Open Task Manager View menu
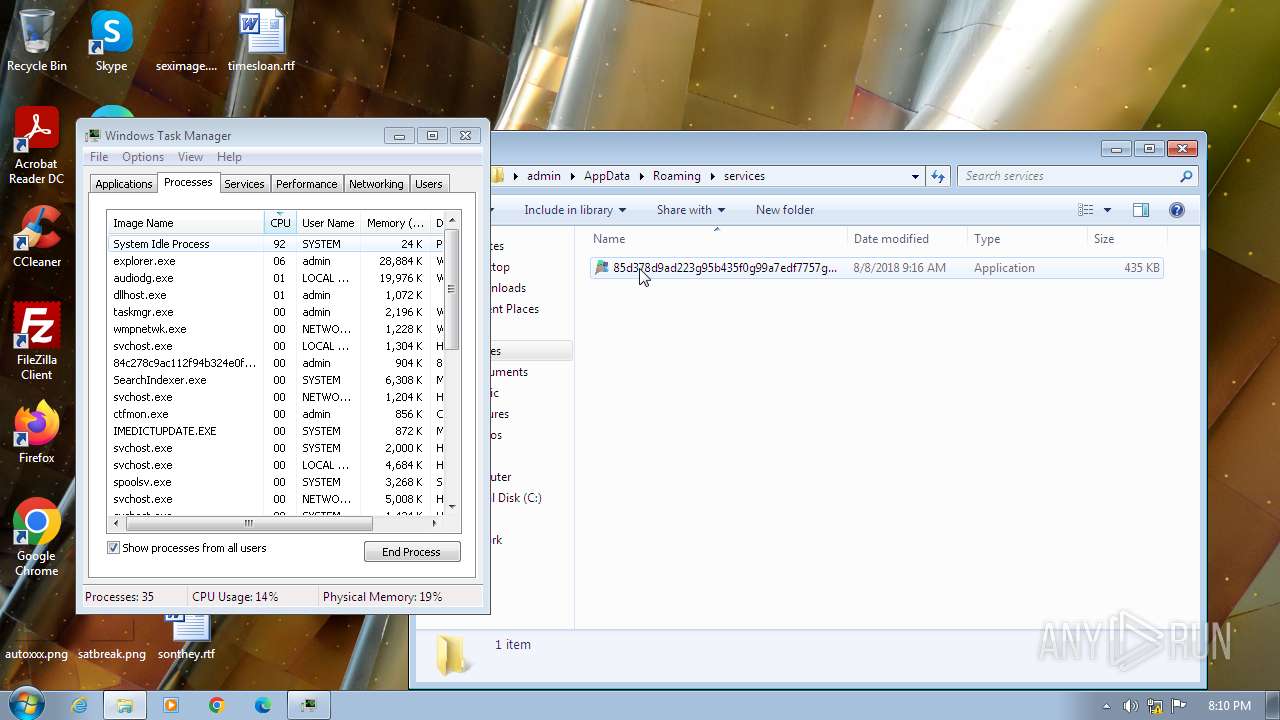The height and width of the screenshot is (720, 1280). click(190, 157)
